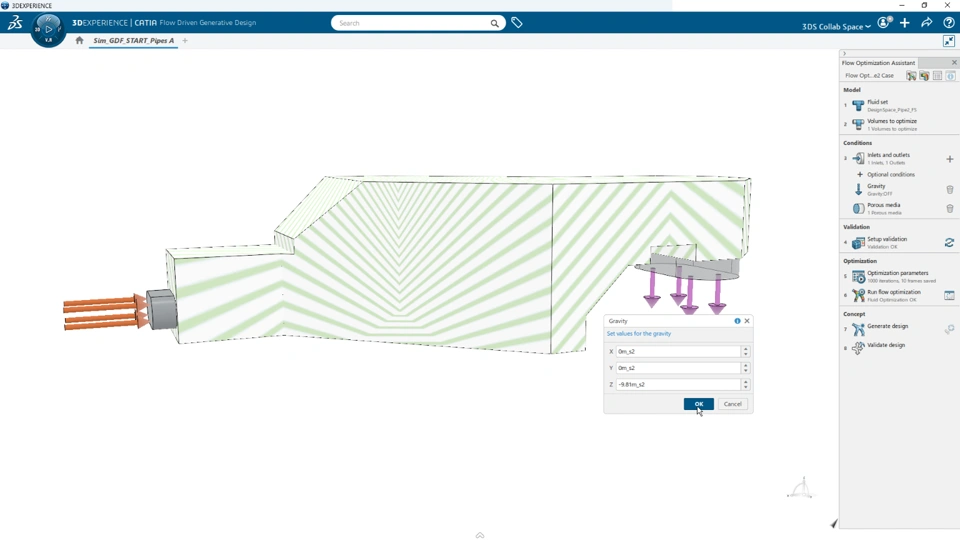
Task: Click the search magnifier icon
Action: (x=494, y=23)
